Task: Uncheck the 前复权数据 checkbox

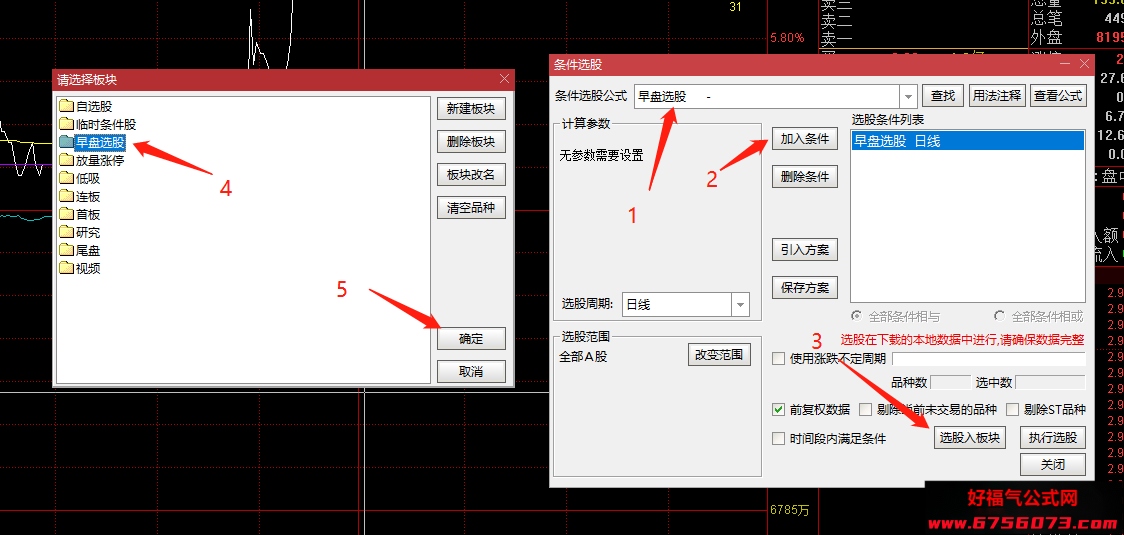Action: point(778,410)
